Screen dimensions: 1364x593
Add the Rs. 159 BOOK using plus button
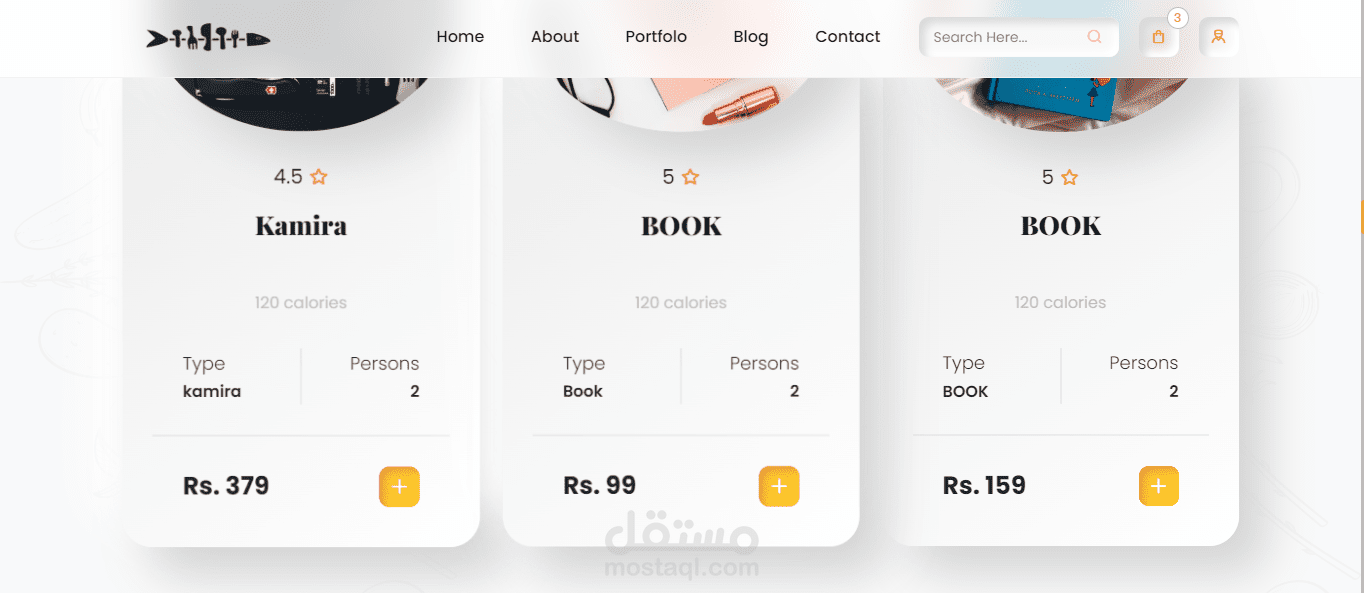coord(1159,486)
